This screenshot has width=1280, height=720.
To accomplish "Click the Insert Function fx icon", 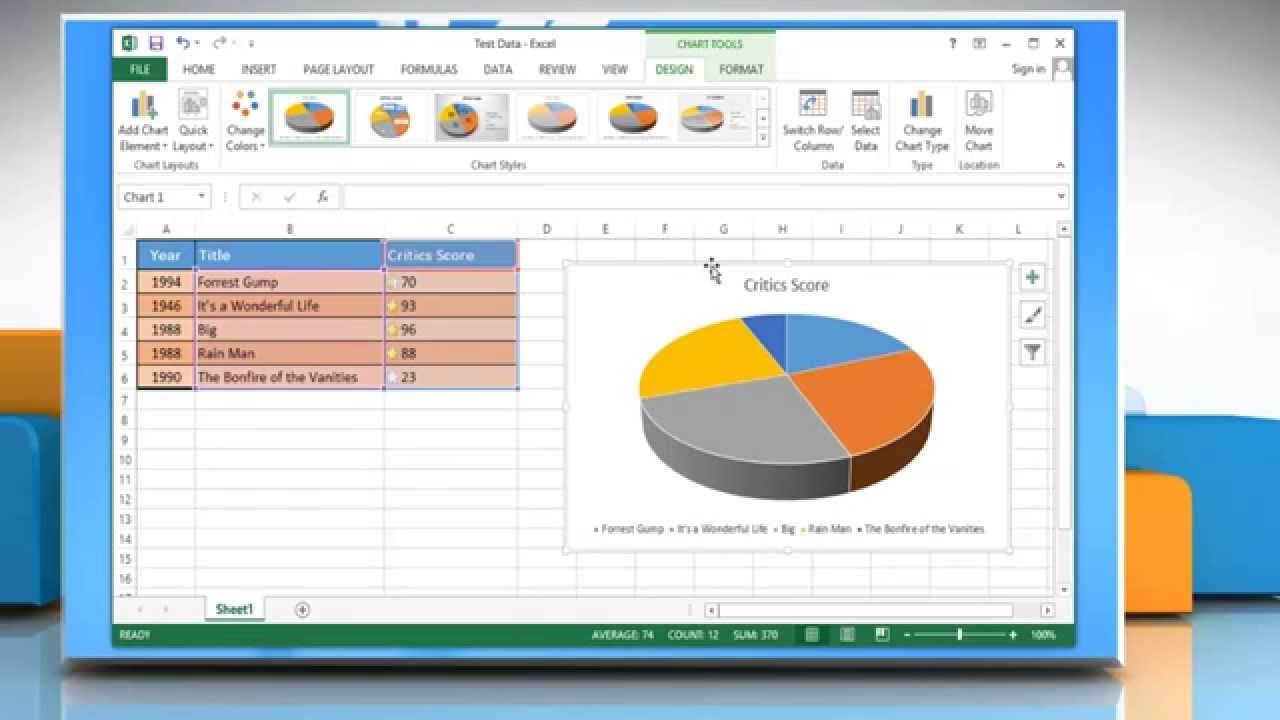I will point(322,197).
